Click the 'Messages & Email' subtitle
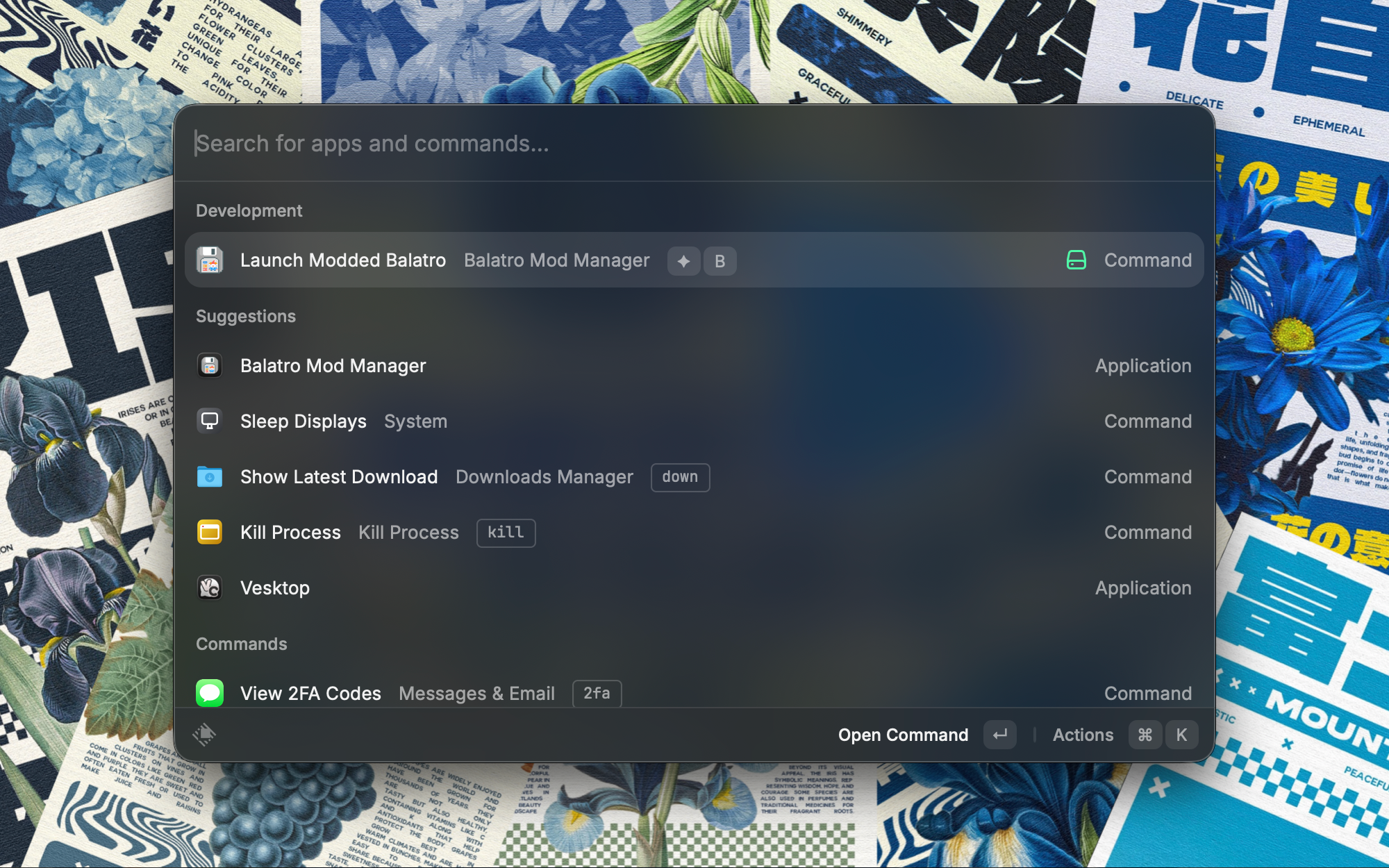1389x868 pixels. click(x=476, y=694)
